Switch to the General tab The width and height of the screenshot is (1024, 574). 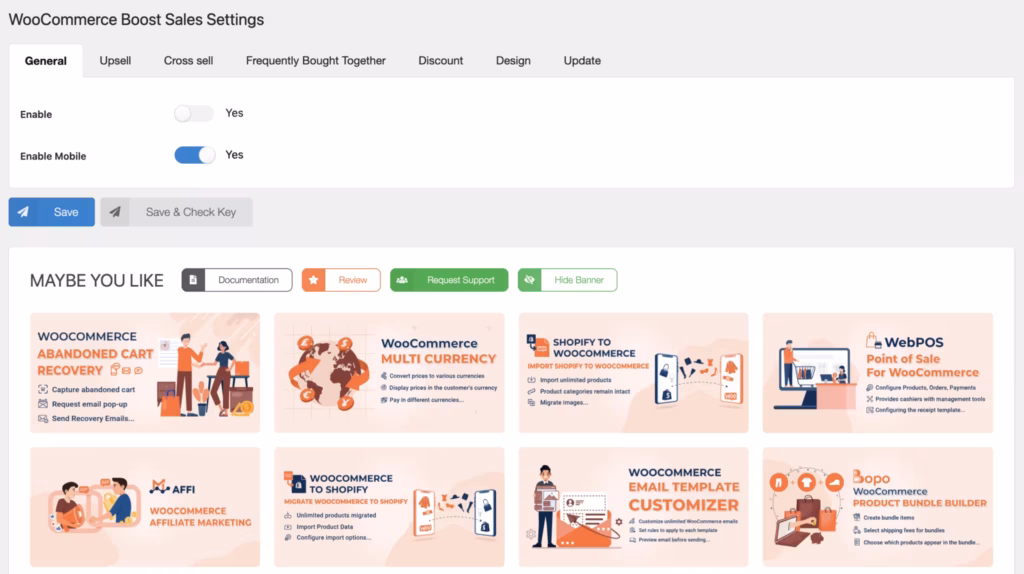click(46, 61)
